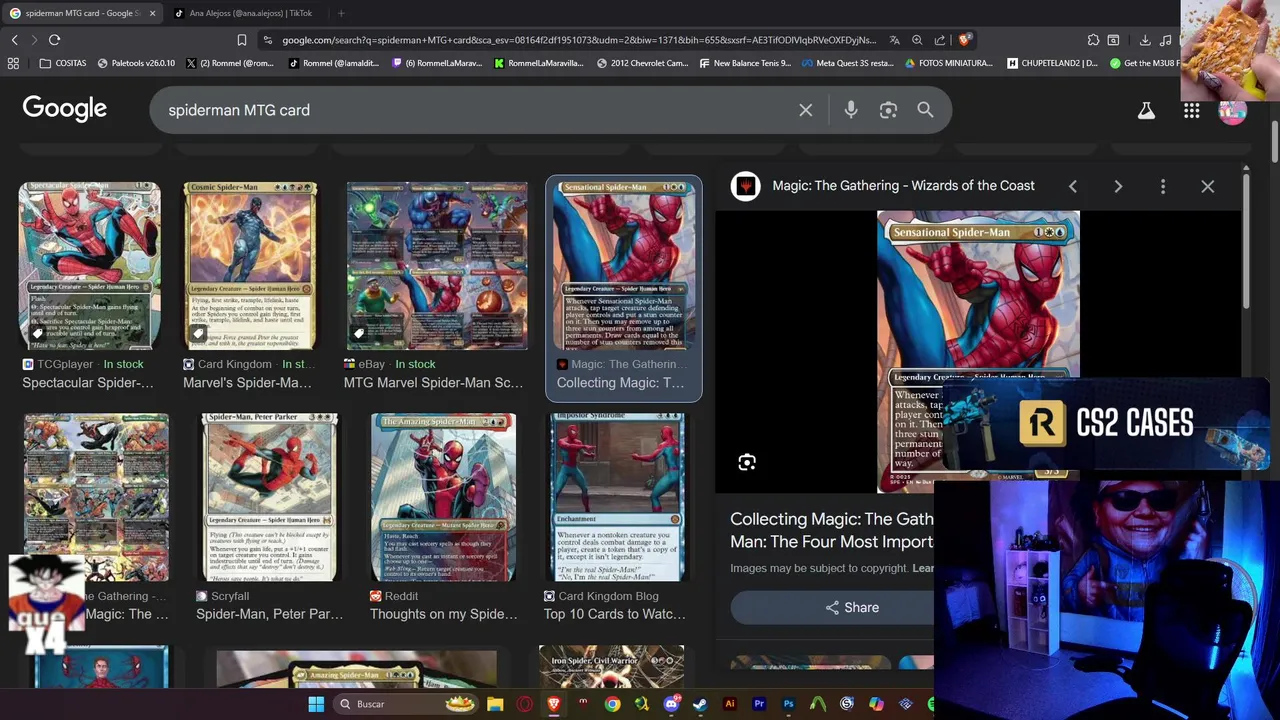Open the Amazing Spider-Man Reddit thumbnail
This screenshot has height=720, width=1280.
click(443, 497)
